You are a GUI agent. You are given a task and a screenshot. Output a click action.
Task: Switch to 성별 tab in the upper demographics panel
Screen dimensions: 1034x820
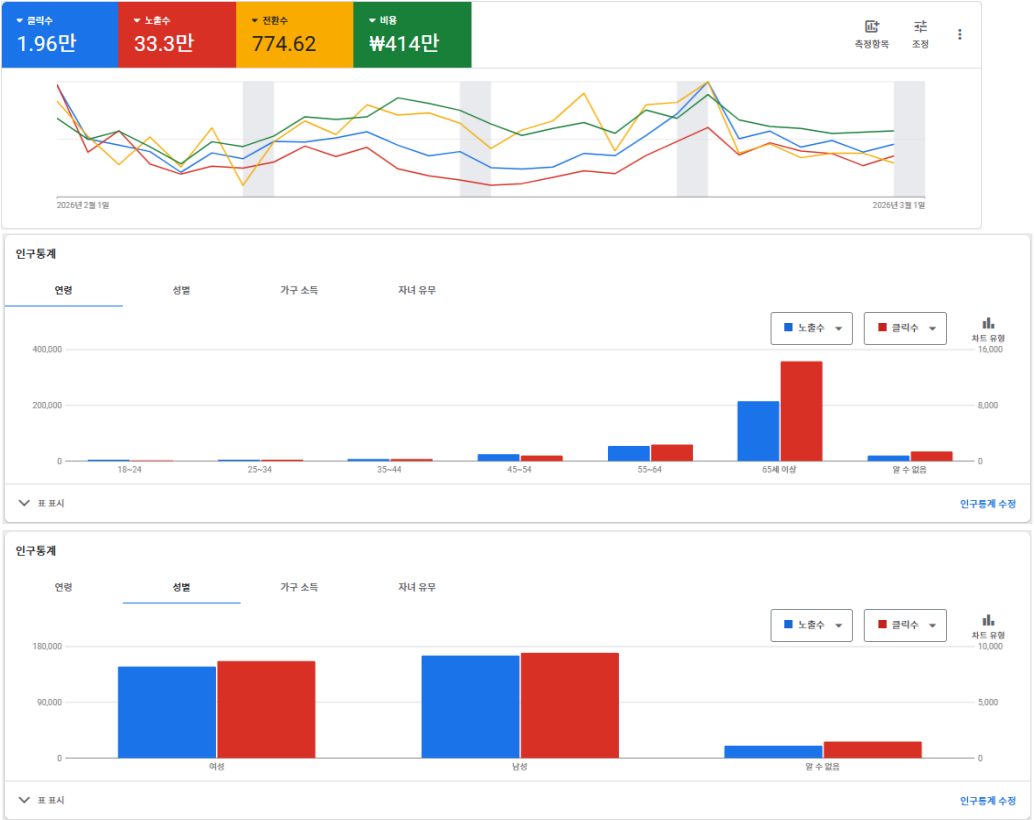[x=181, y=290]
